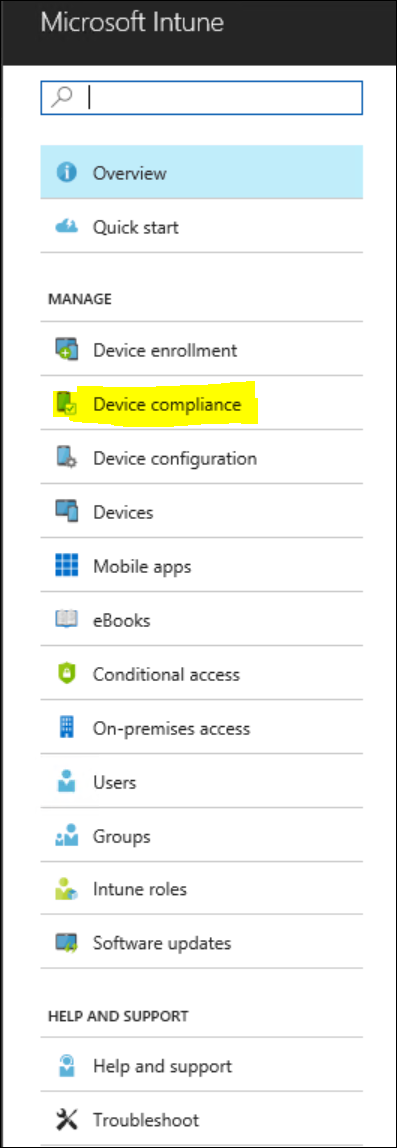The width and height of the screenshot is (397, 1148).
Task: Click the Device configuration gear-phone icon
Action: click(67, 458)
